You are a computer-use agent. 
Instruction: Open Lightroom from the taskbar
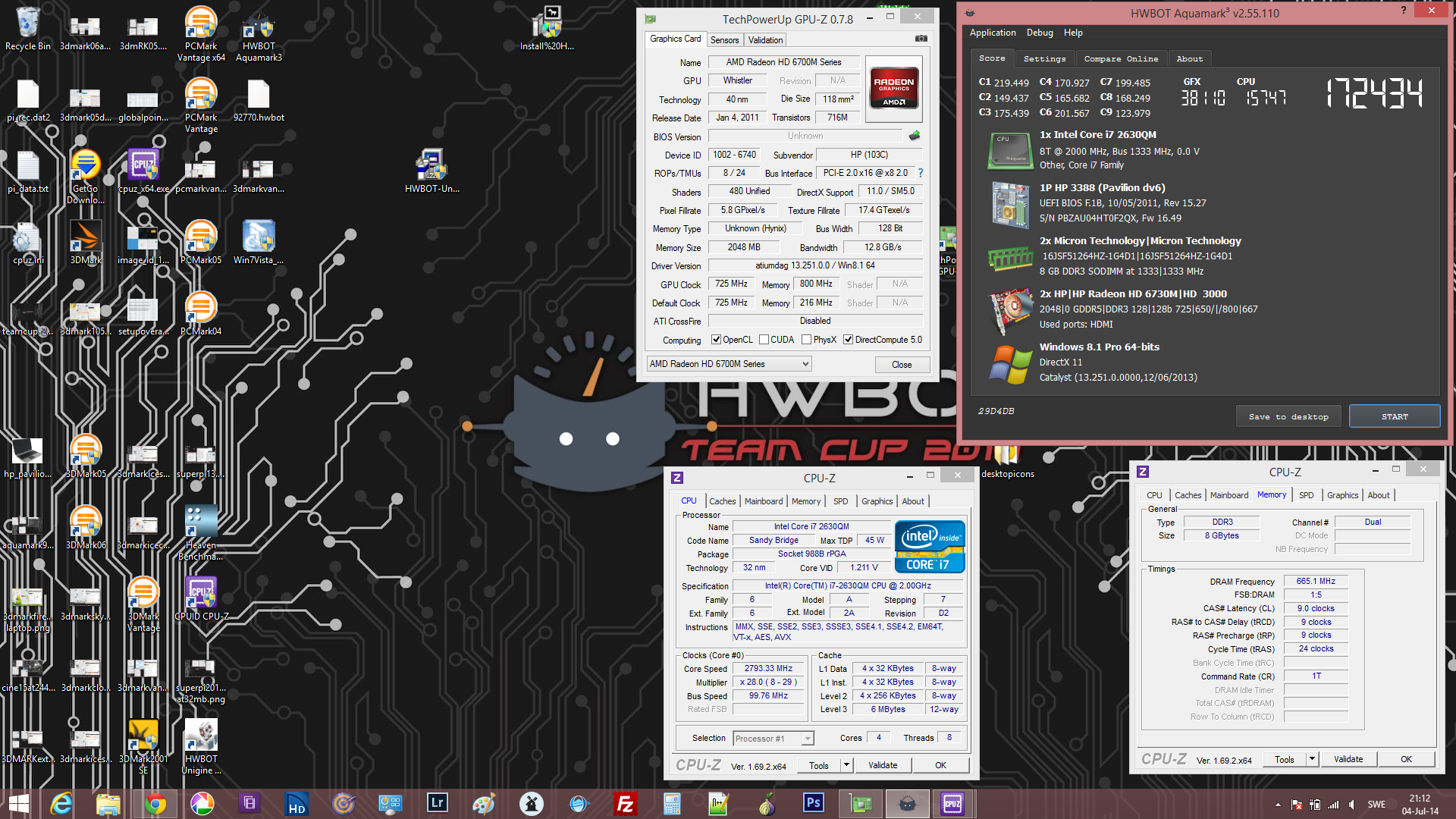point(438,802)
